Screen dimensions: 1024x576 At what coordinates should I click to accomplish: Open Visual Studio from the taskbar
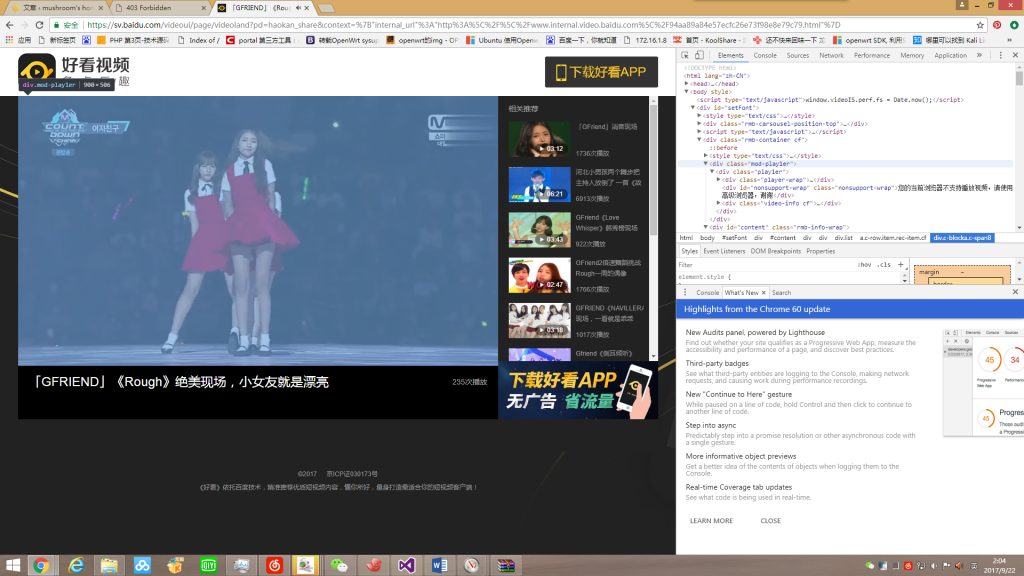[406, 565]
